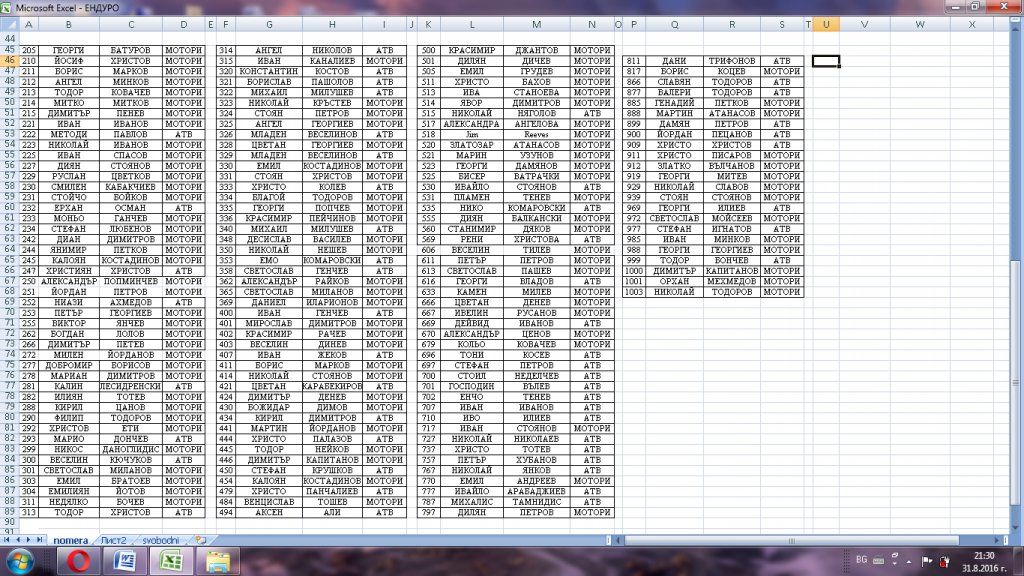Click the vertical scrollbar down arrow
This screenshot has height=576, width=1024.
coord(1015,528)
